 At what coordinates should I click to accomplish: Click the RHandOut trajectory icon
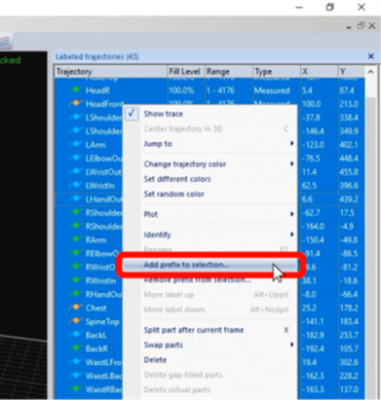click(x=76, y=294)
